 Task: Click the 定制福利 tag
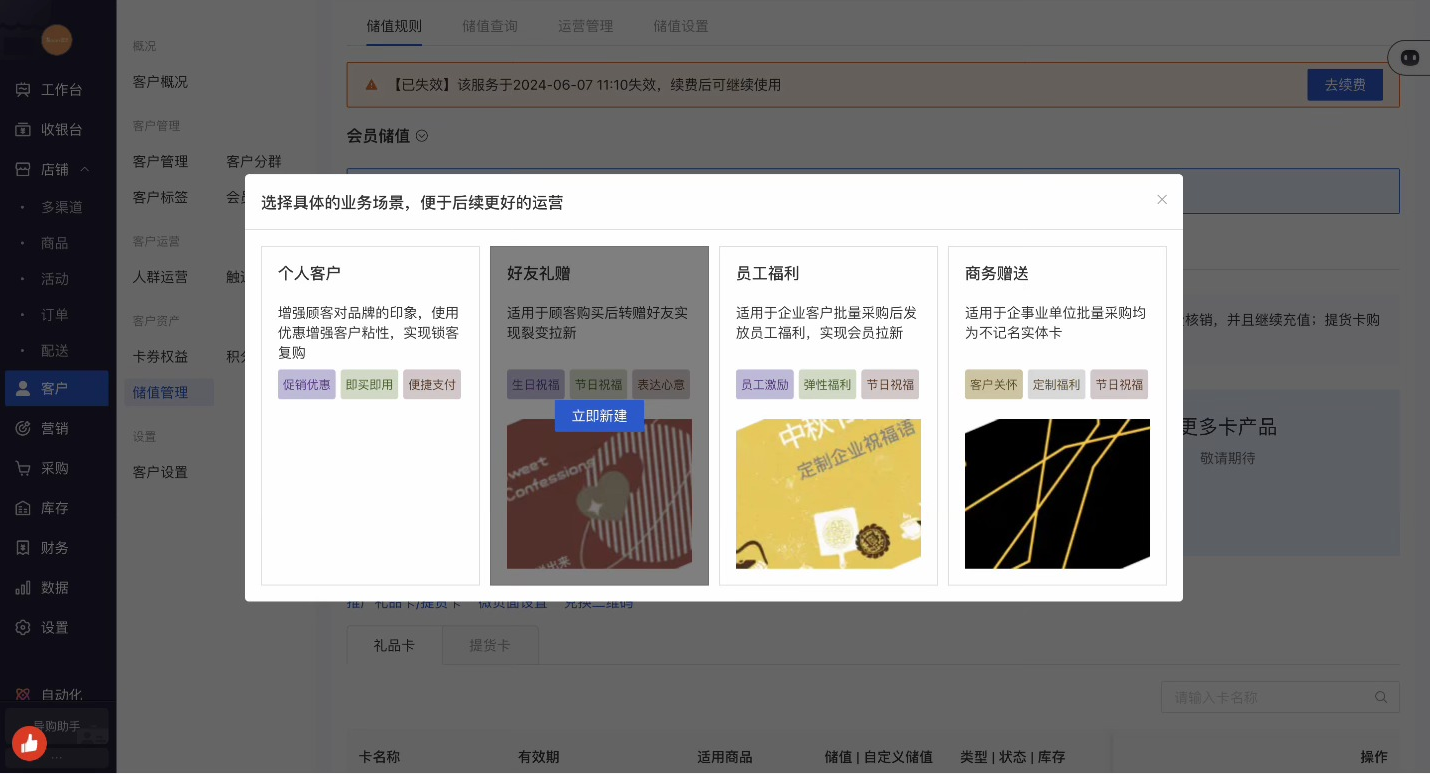[1056, 384]
